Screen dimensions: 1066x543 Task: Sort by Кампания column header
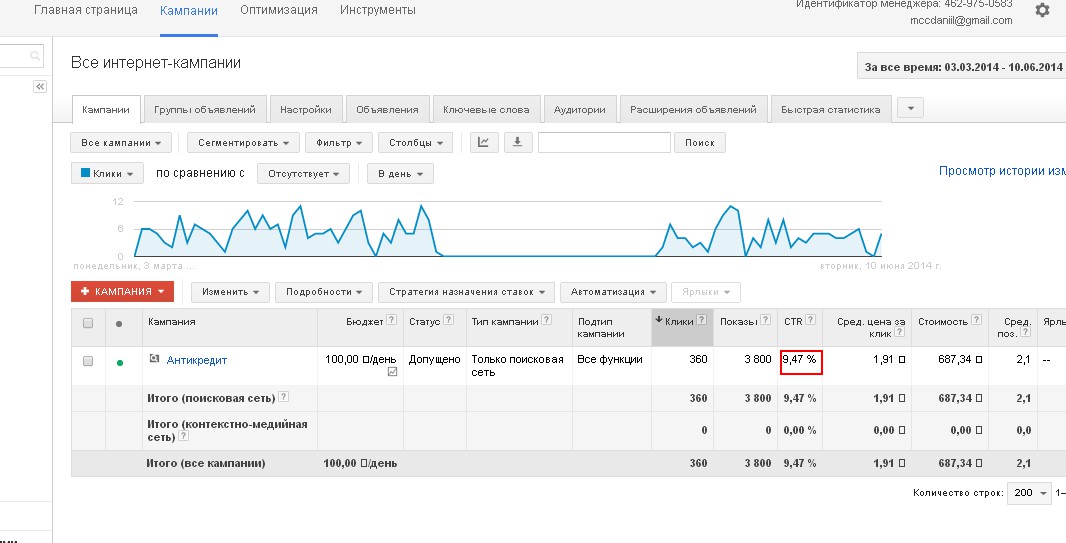172,321
